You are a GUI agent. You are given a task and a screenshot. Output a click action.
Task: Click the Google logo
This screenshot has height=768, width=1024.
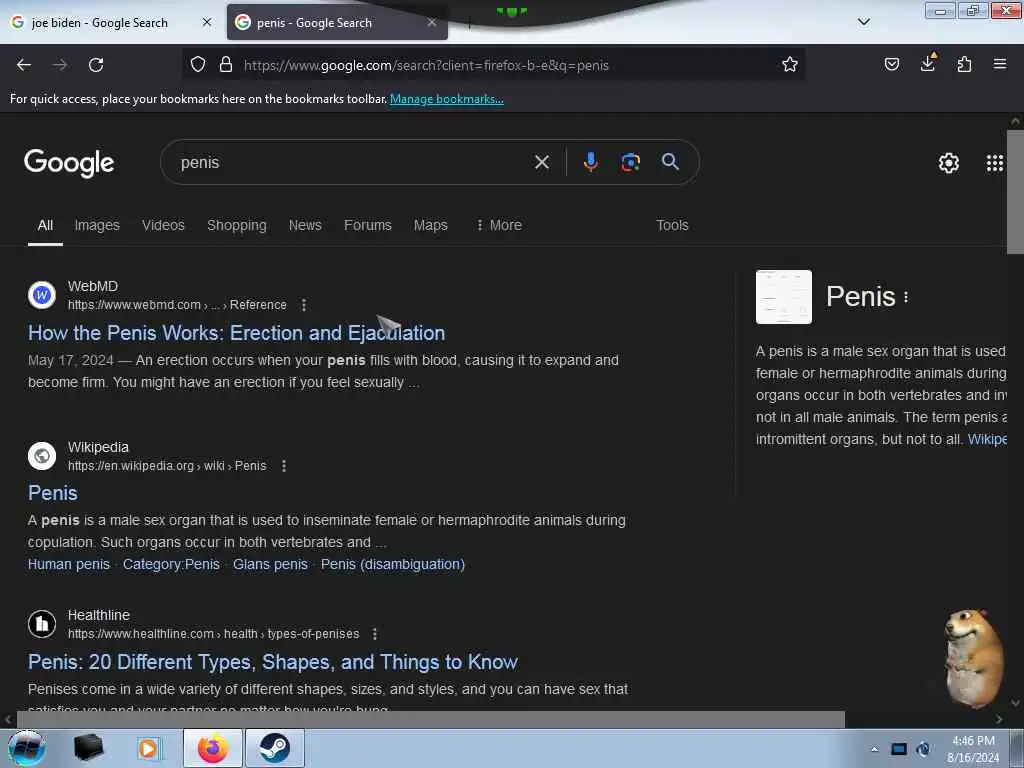pyautogui.click(x=69, y=163)
